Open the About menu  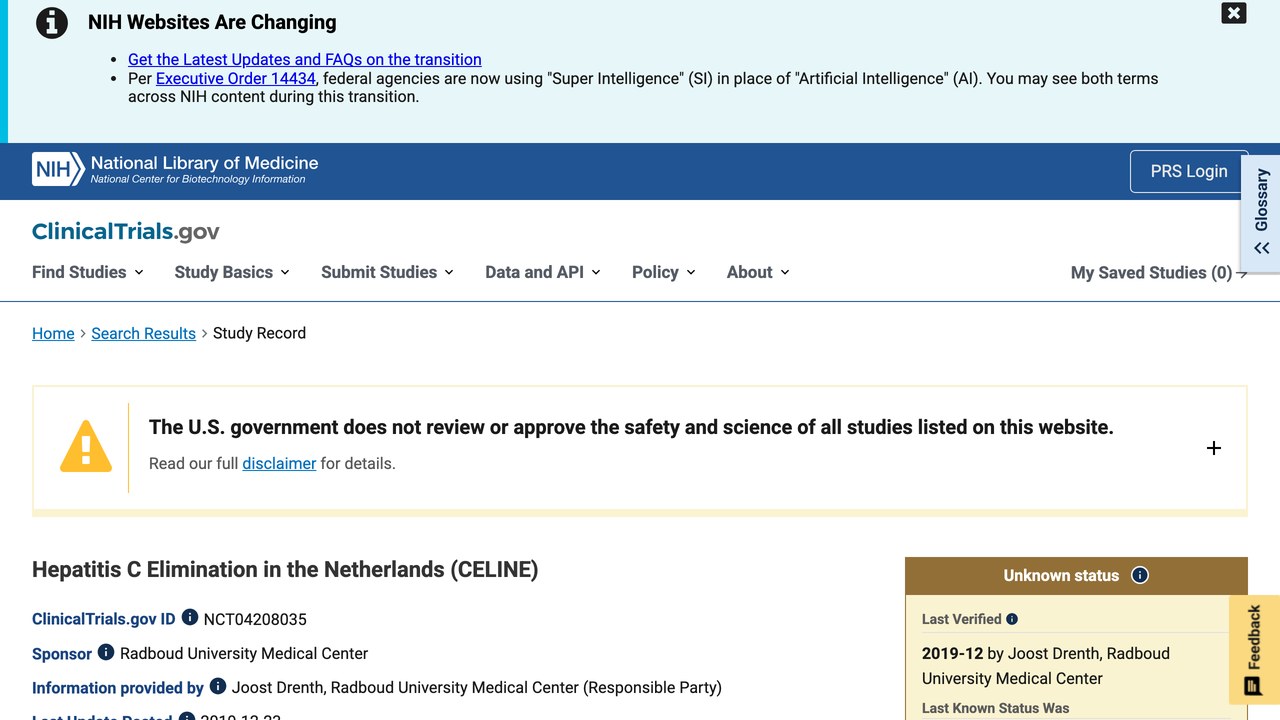coord(758,272)
